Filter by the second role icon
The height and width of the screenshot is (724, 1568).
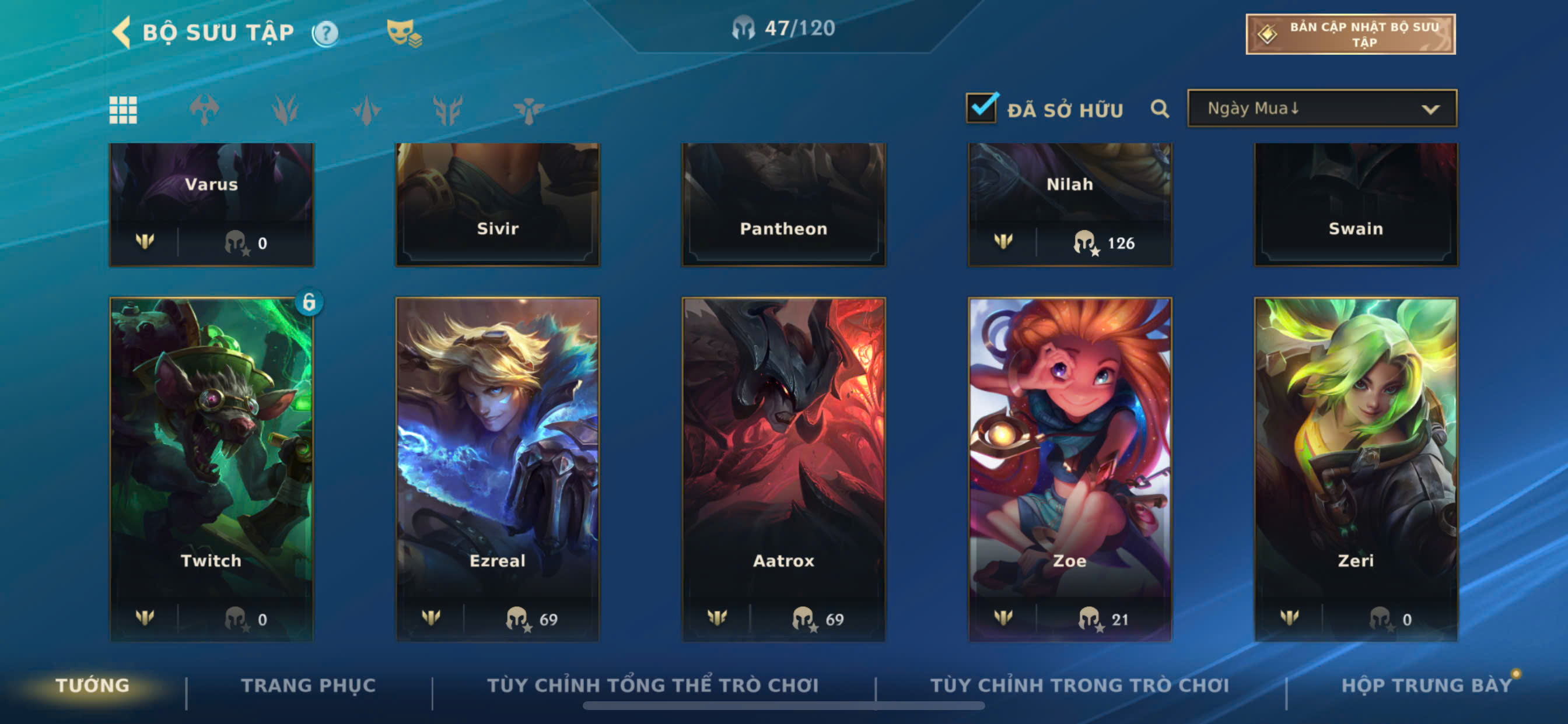click(x=285, y=110)
